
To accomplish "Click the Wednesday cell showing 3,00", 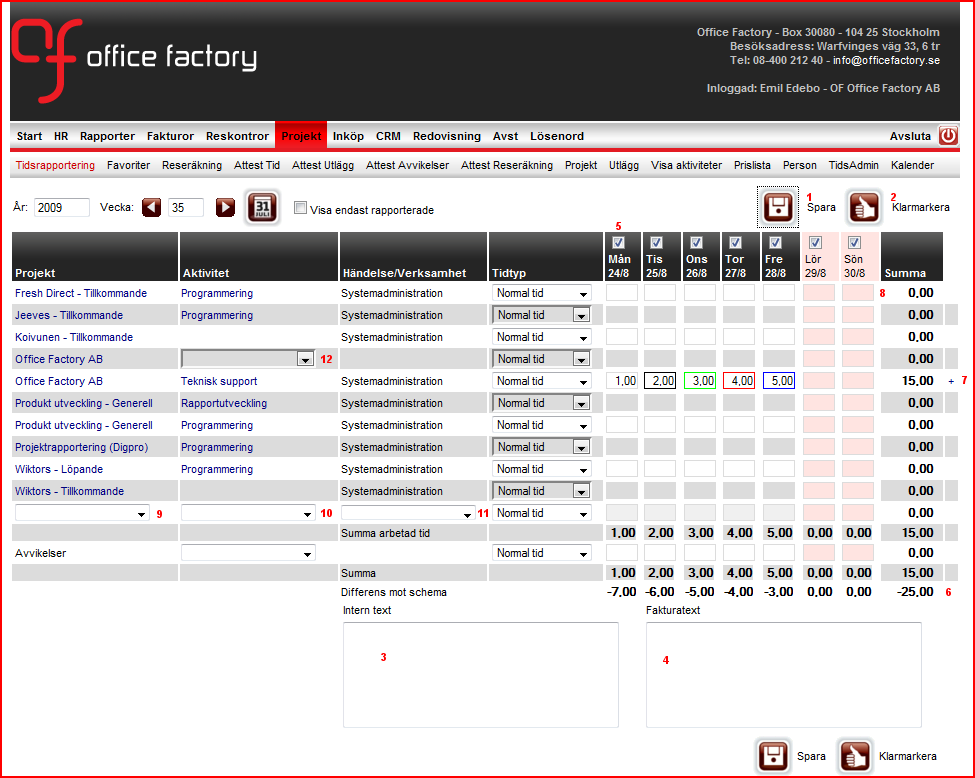I will pyautogui.click(x=700, y=381).
